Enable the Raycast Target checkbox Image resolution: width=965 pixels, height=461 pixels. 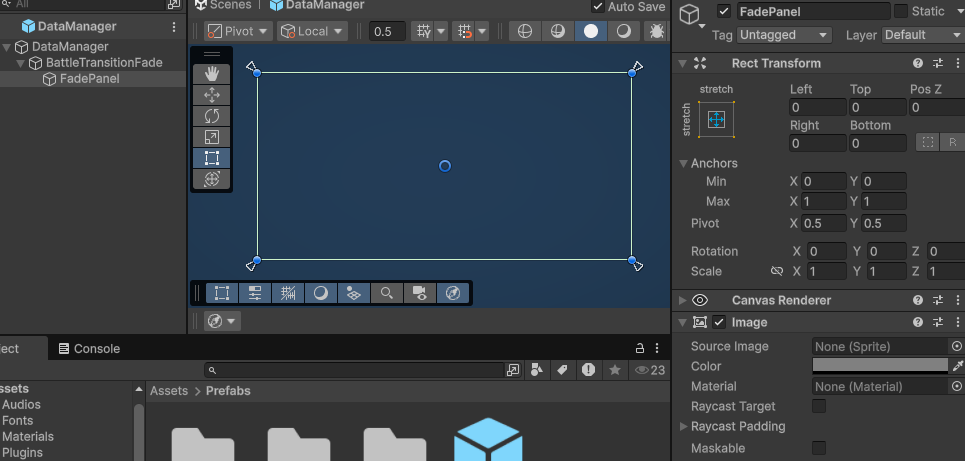[x=819, y=406]
